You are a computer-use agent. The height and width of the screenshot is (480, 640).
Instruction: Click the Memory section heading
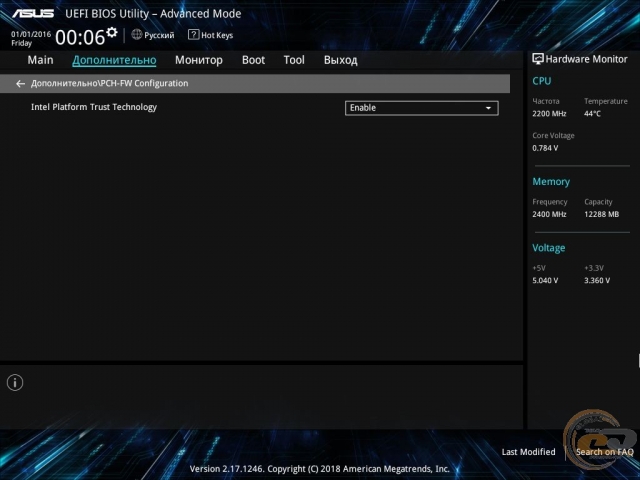(551, 182)
